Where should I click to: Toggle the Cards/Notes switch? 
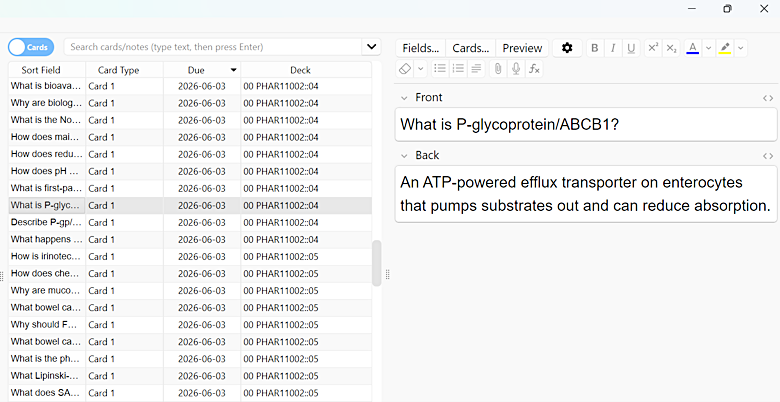31,47
